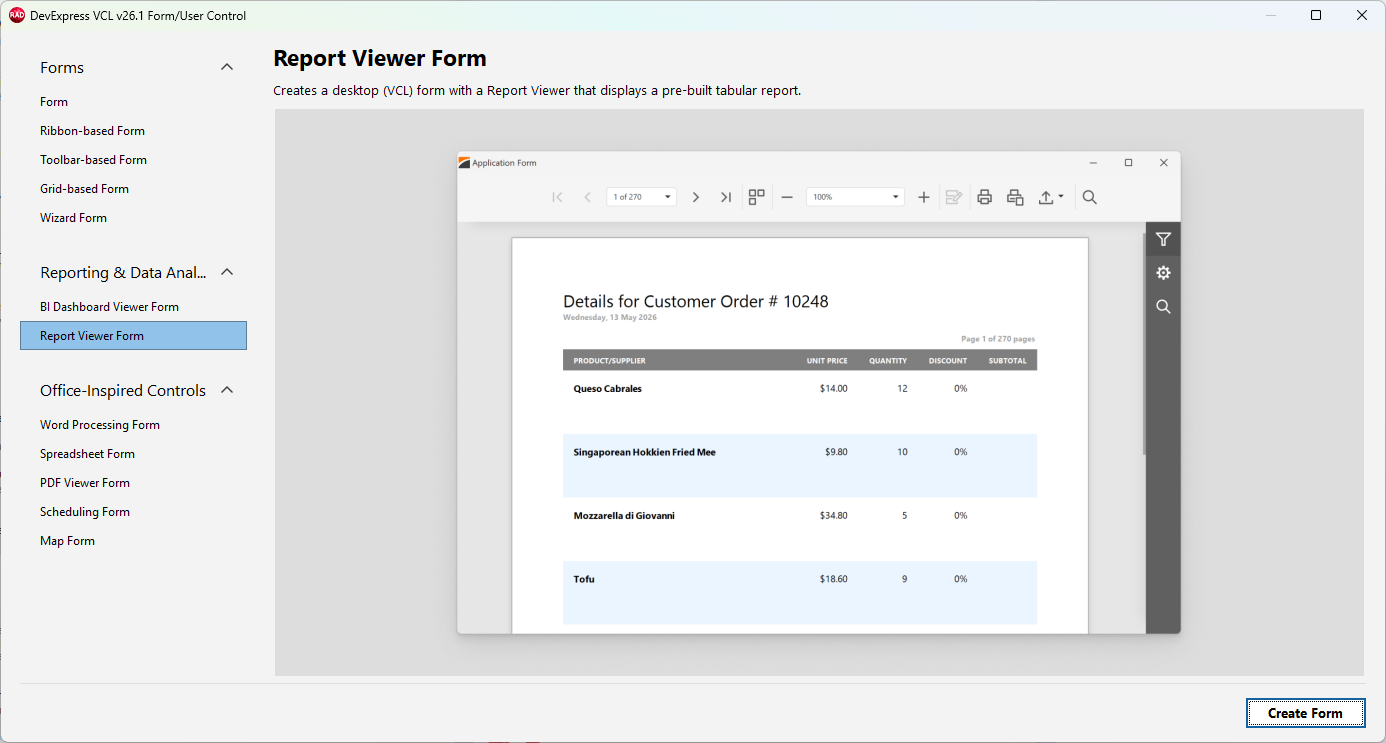Click 'Wednesday, 13 May 2026' date in preview
Screen dimensions: 1386x743
click(x=610, y=317)
